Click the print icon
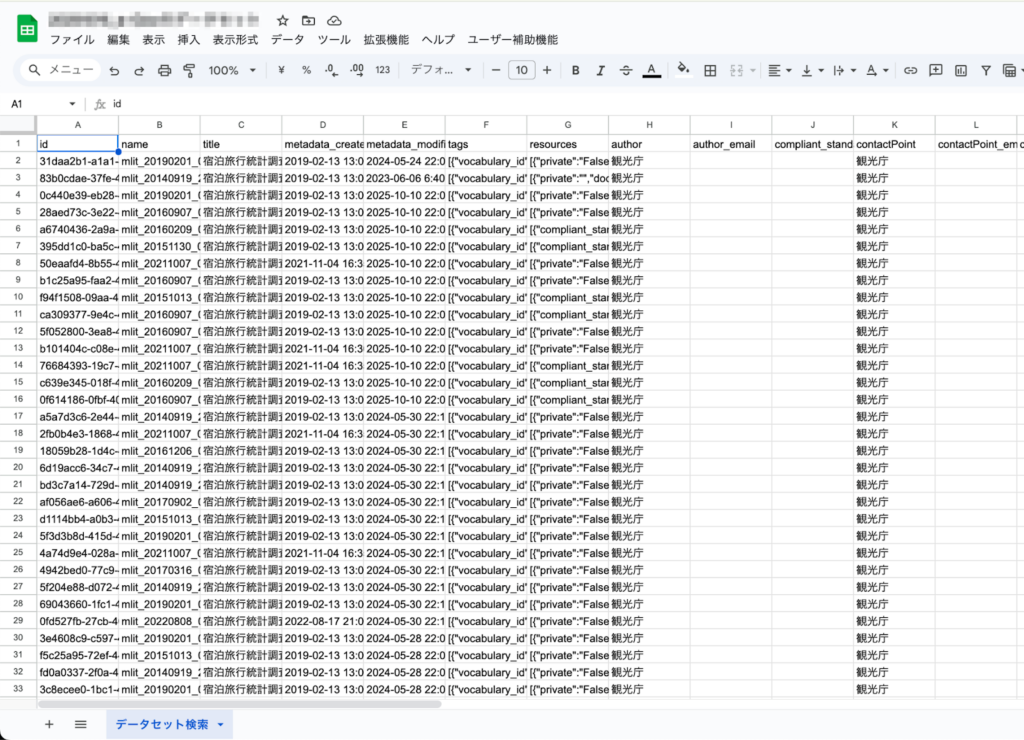Viewport: 1024px width, 740px height. 164,71
